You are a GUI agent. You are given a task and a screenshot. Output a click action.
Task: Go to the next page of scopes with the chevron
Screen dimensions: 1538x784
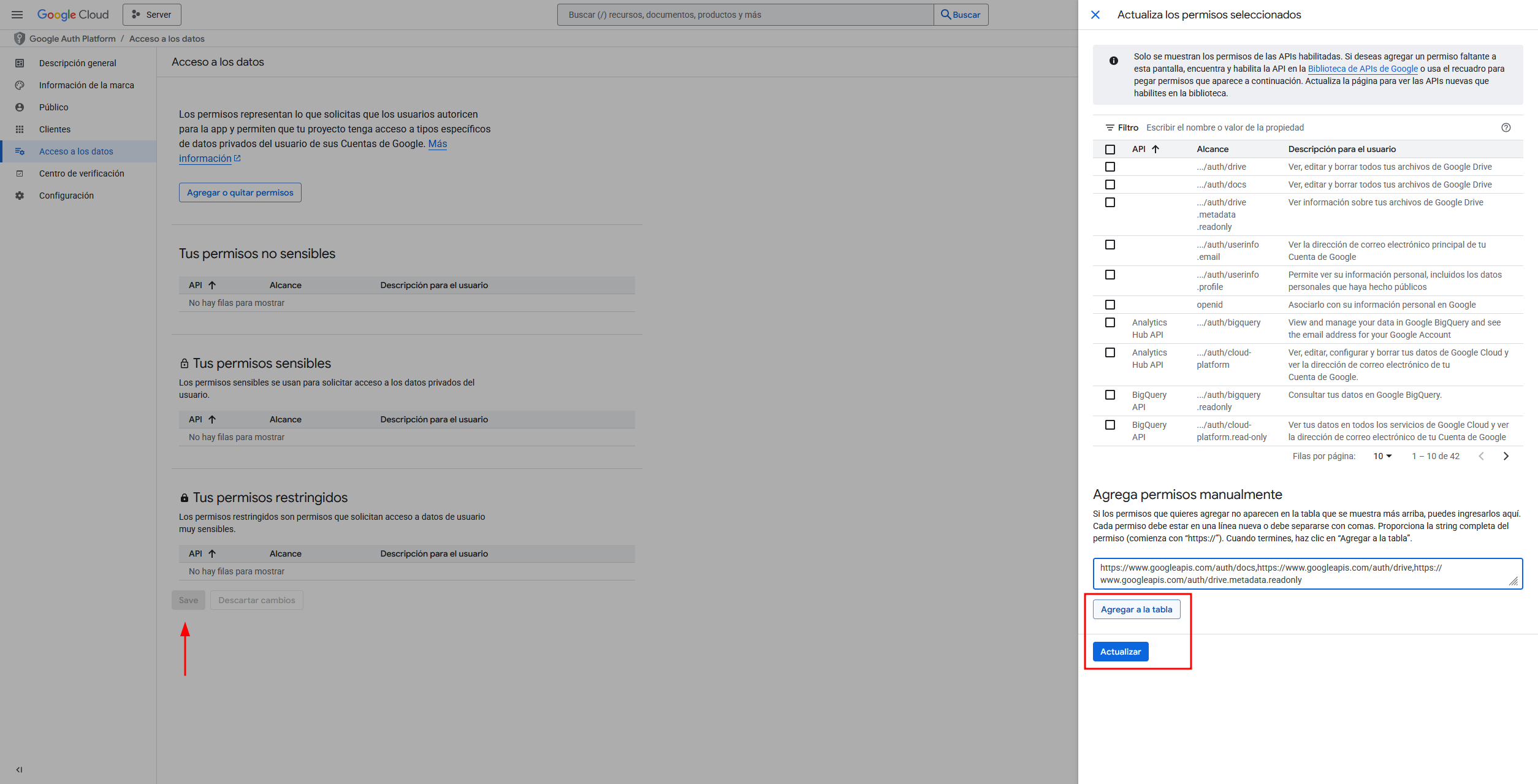coord(1506,456)
